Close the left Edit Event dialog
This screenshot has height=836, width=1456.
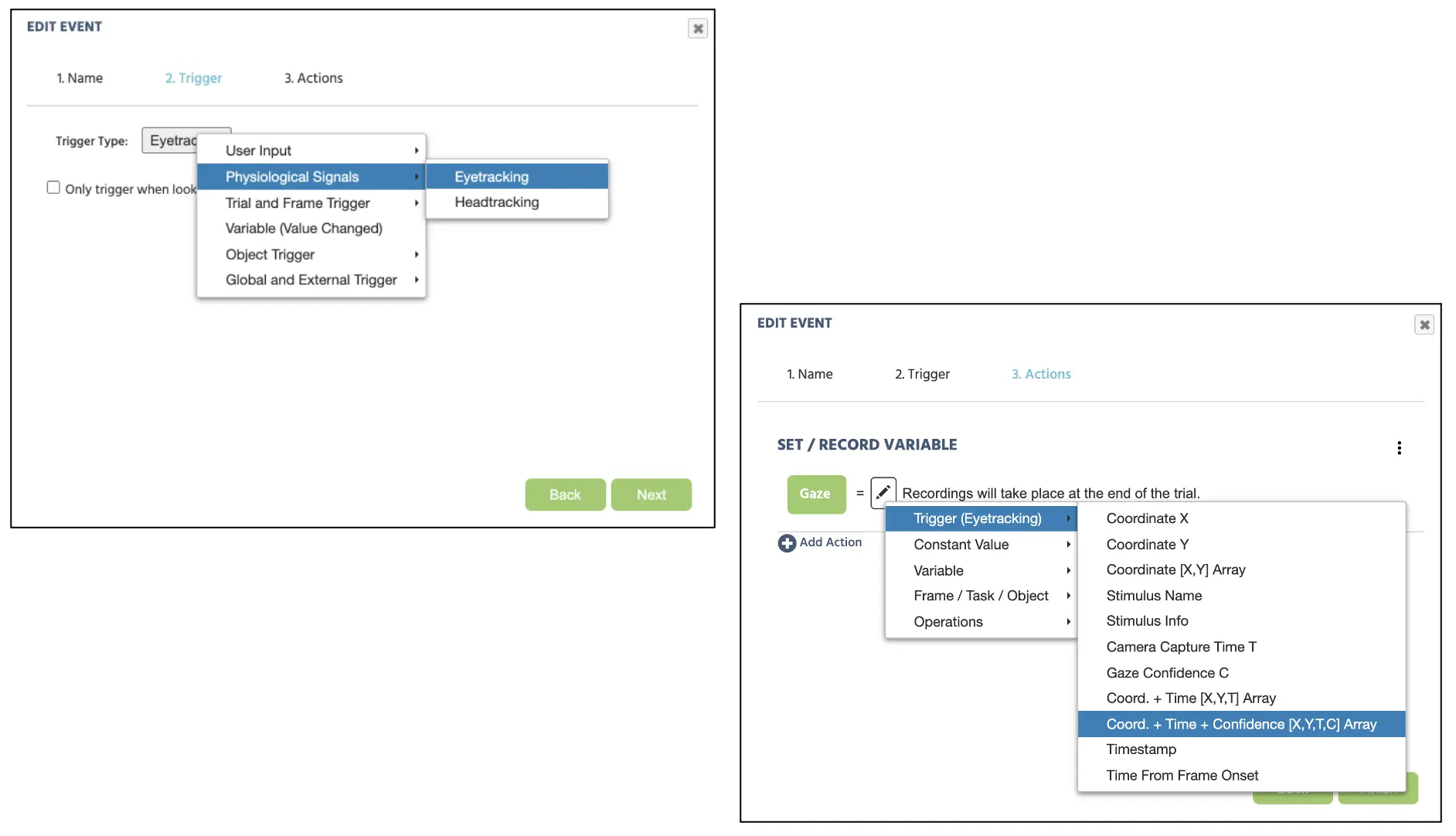click(698, 29)
